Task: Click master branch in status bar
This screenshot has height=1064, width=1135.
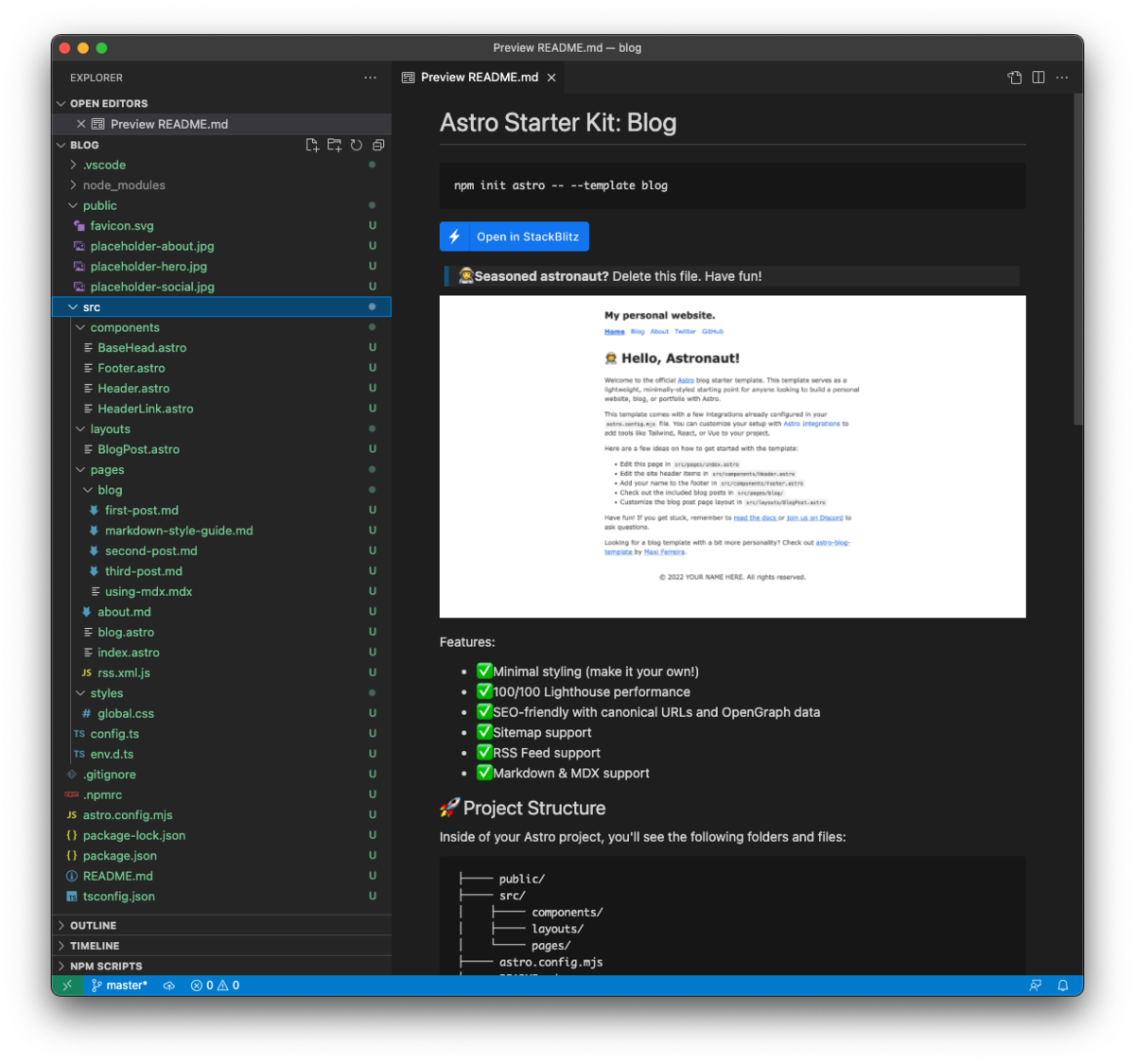Action: [x=119, y=986]
